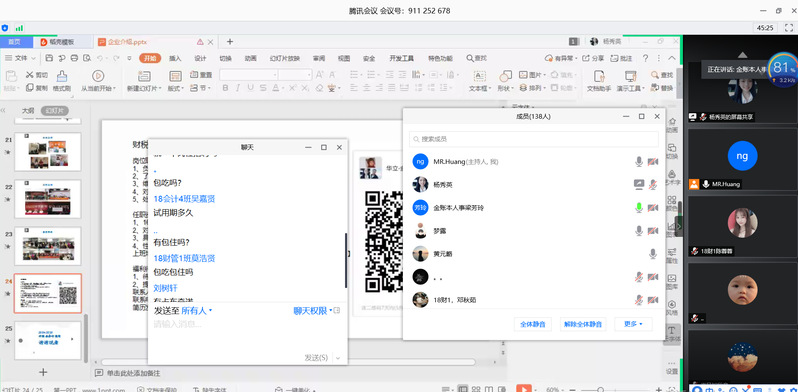Toggle microphone for member 梦露

[639, 231]
